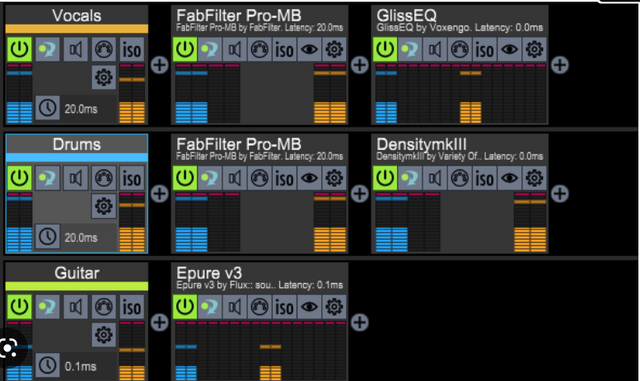Add plugin after GlissEQ with plus button
The image size is (640, 381).
pos(560,65)
